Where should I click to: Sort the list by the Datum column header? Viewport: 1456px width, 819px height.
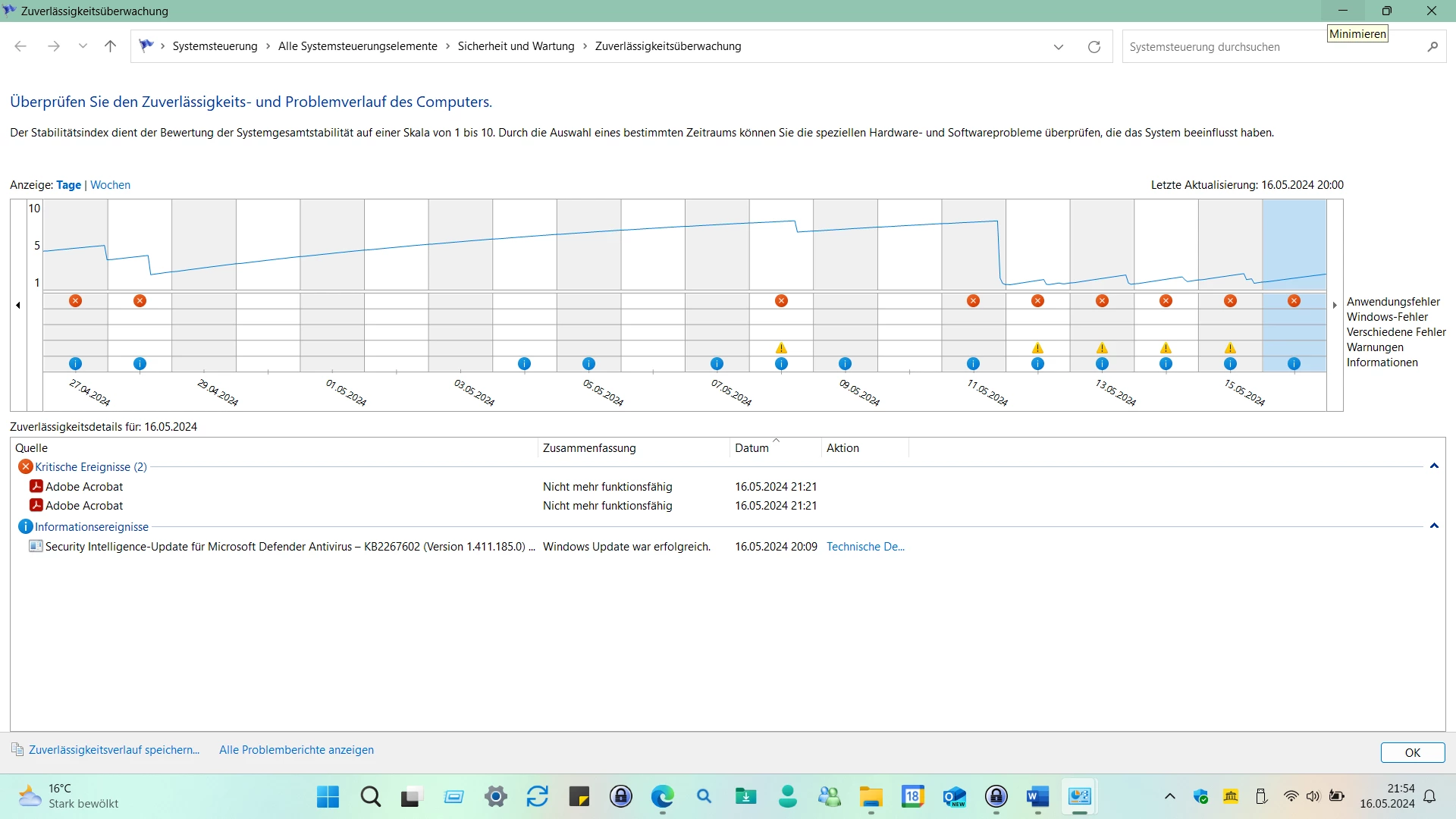pyautogui.click(x=752, y=448)
